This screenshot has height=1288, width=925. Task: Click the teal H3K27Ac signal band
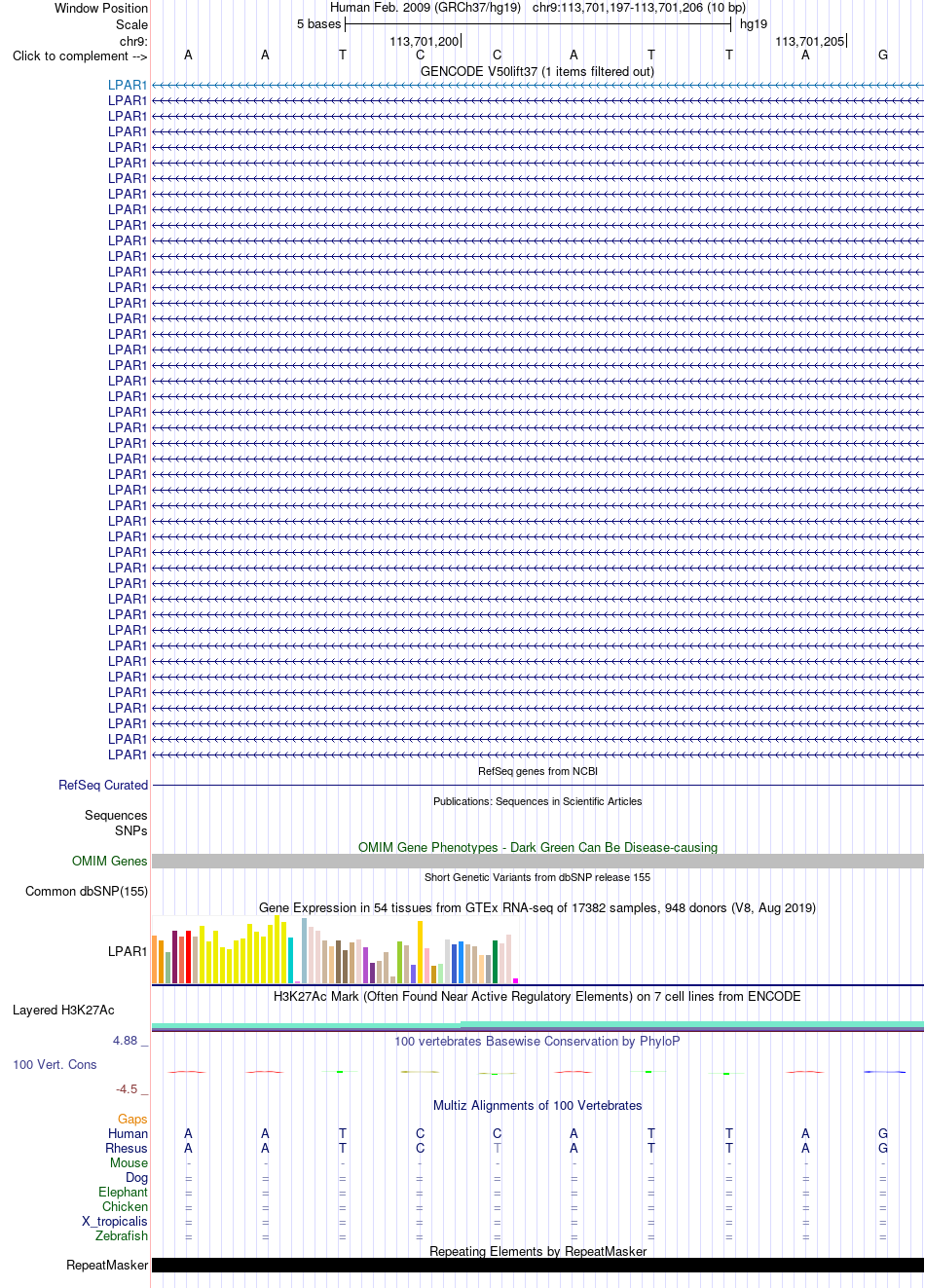537,1025
